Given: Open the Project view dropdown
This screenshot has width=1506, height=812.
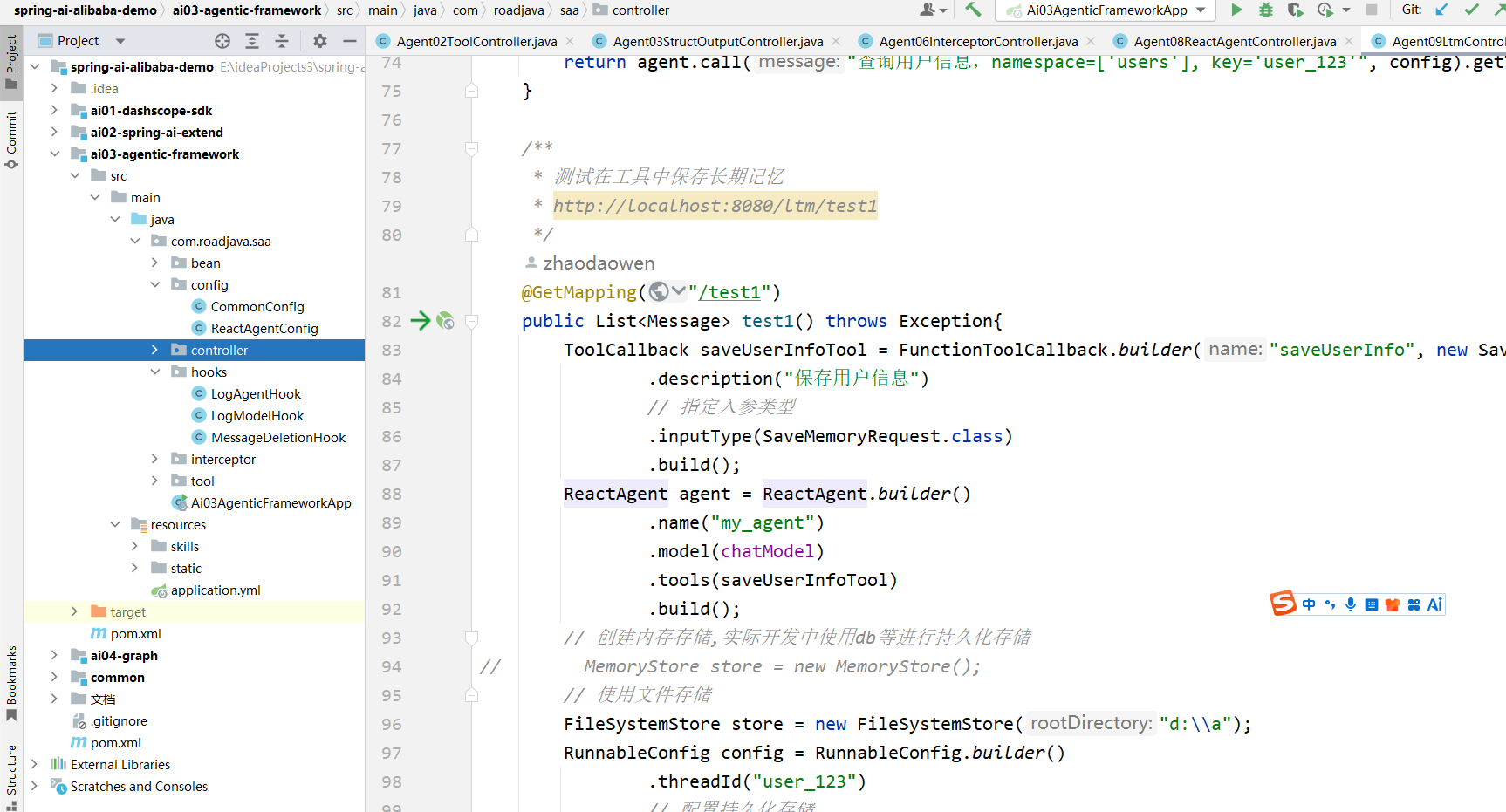Looking at the screenshot, I should pyautogui.click(x=120, y=41).
